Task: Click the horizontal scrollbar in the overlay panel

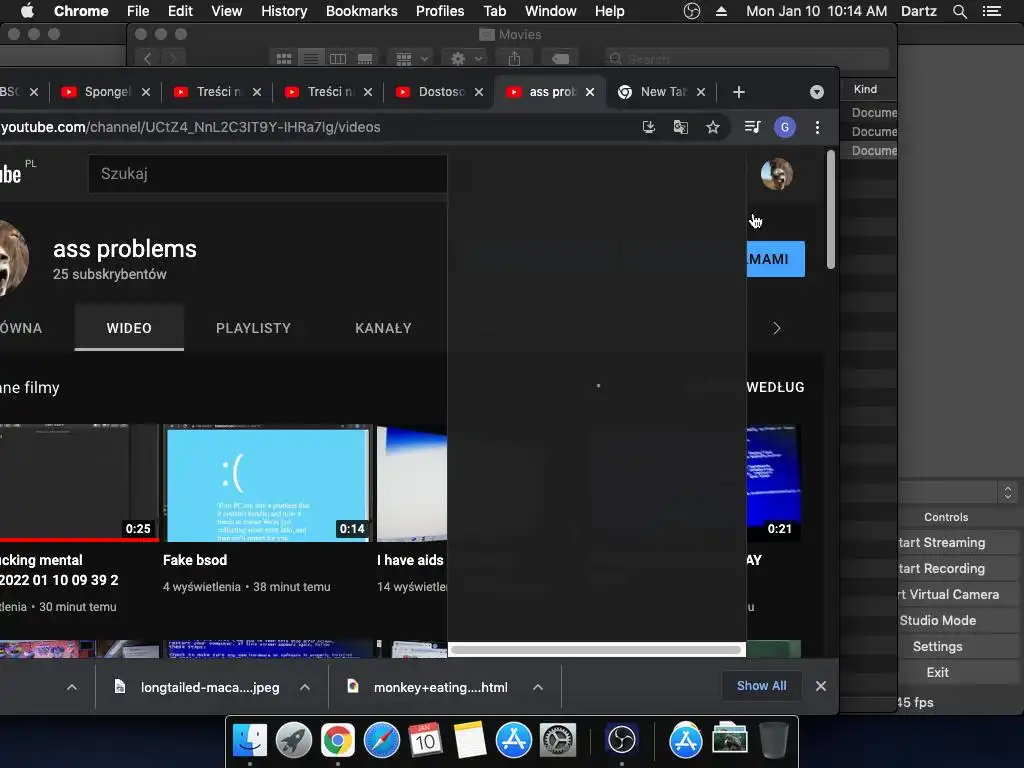Action: 596,649
